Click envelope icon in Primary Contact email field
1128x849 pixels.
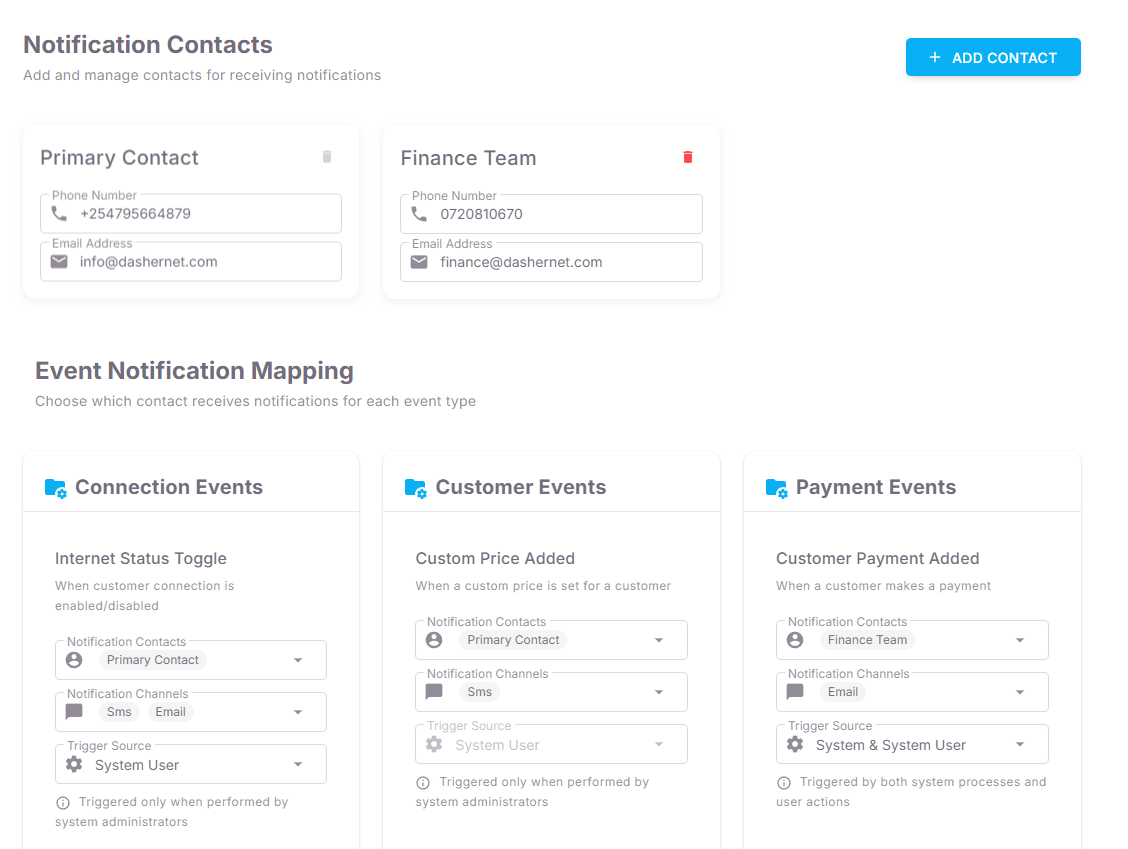59,262
